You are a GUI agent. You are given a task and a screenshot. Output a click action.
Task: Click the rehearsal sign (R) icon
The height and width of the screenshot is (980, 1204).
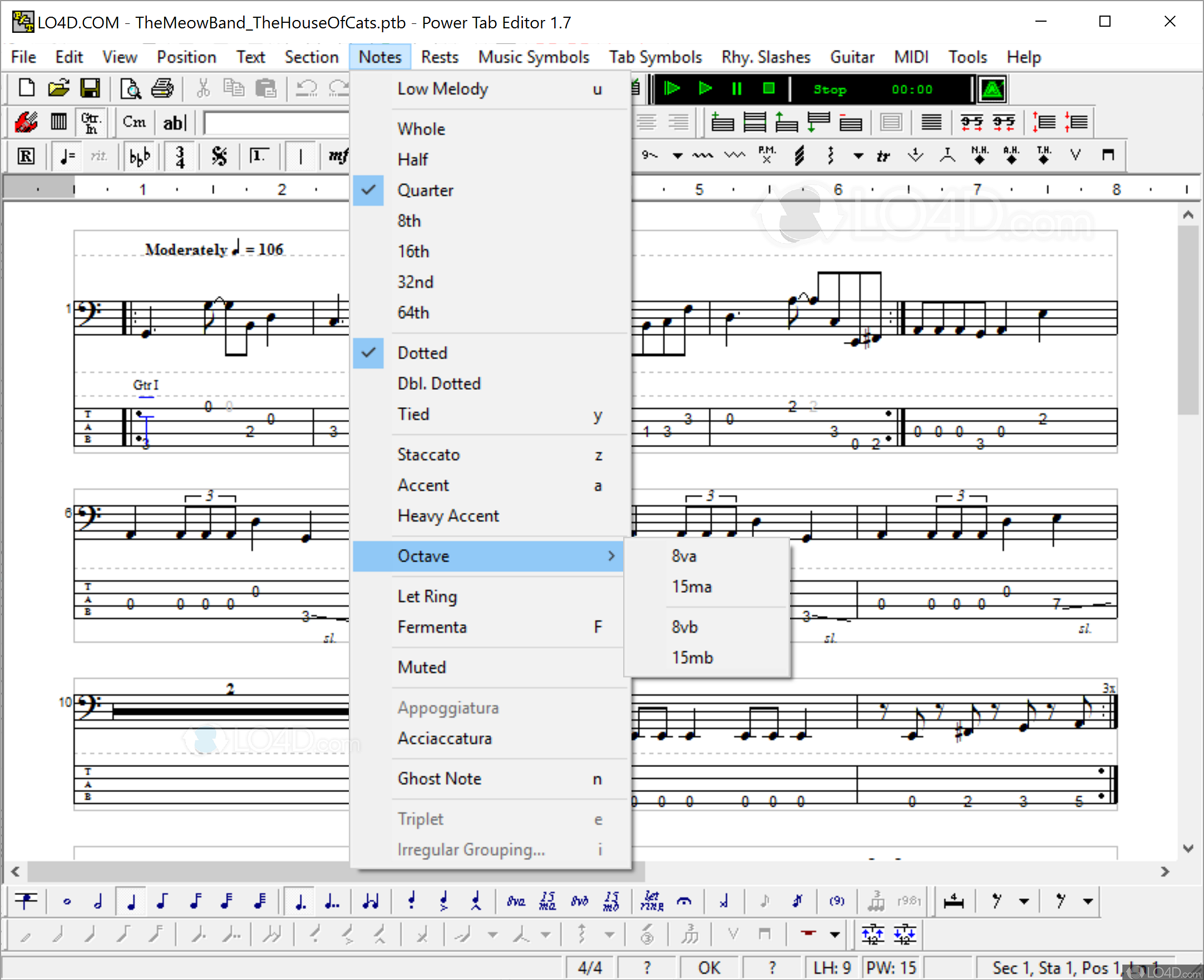(25, 156)
